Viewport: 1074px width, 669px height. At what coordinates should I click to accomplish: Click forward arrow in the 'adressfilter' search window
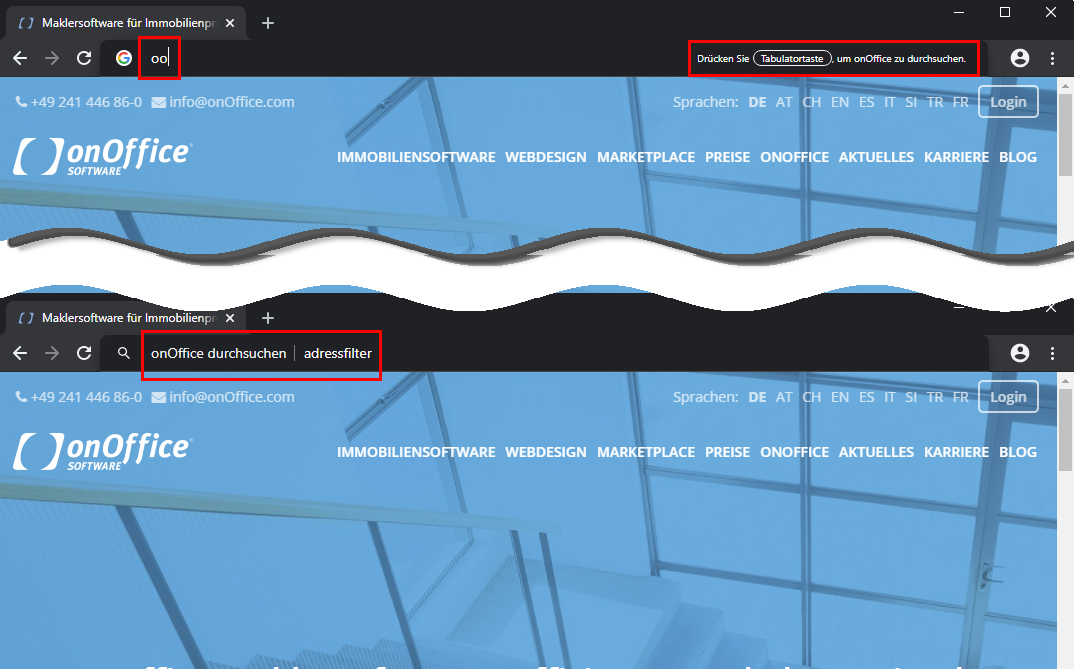pos(52,353)
